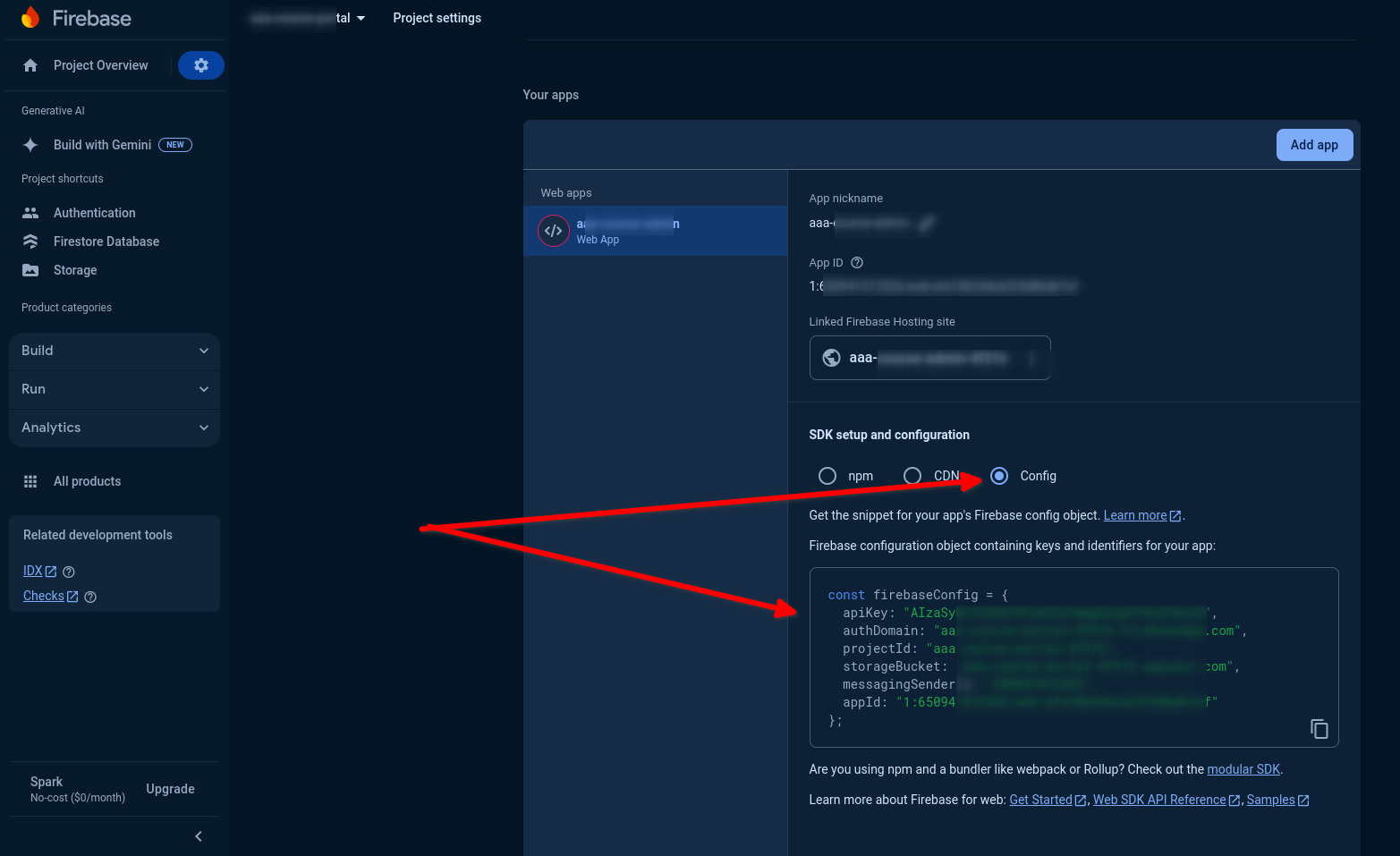
Task: Click the Storage image icon
Action: [x=30, y=270]
